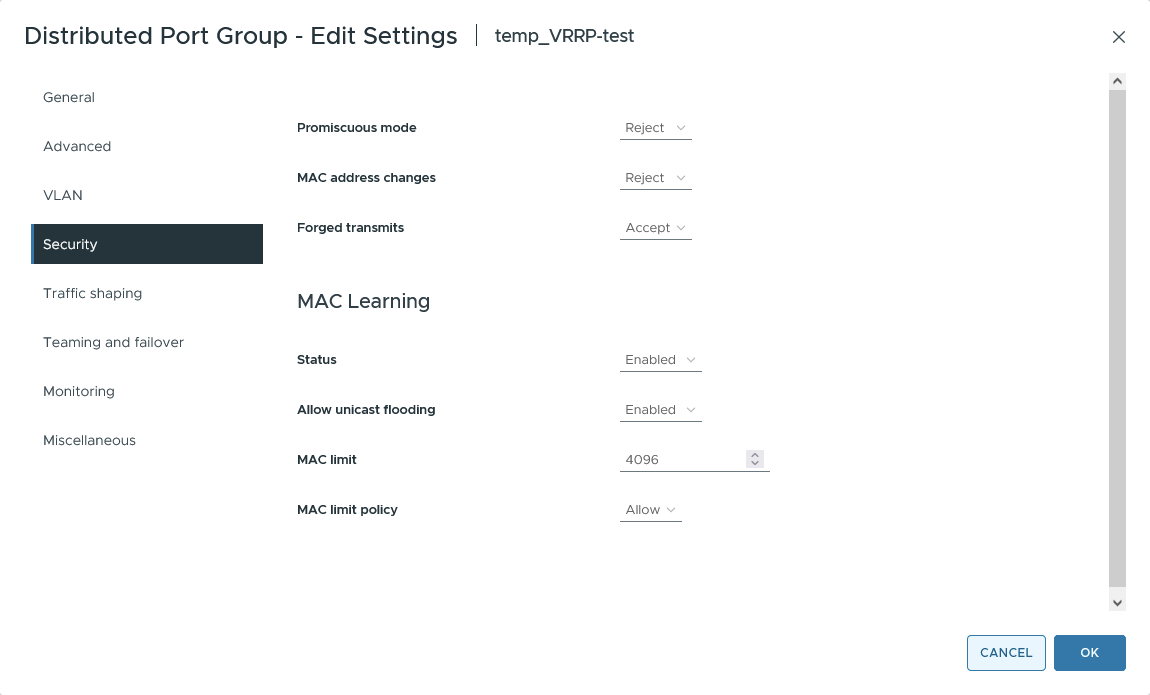Click the OK button to save

point(1089,652)
